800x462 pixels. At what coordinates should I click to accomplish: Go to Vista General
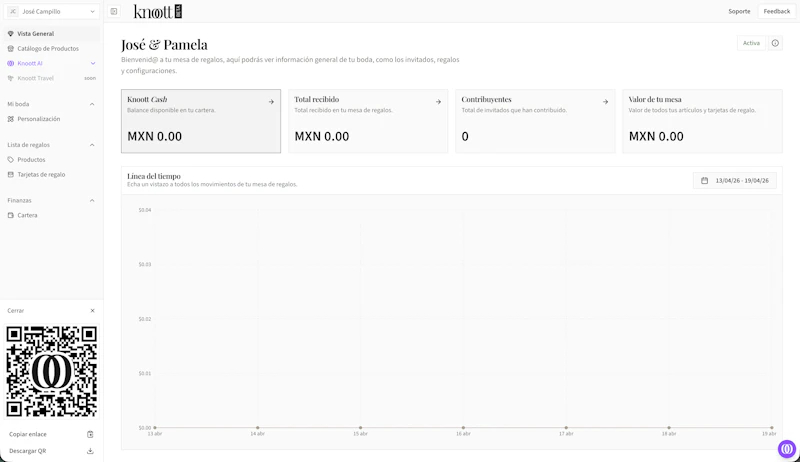pyautogui.click(x=51, y=34)
